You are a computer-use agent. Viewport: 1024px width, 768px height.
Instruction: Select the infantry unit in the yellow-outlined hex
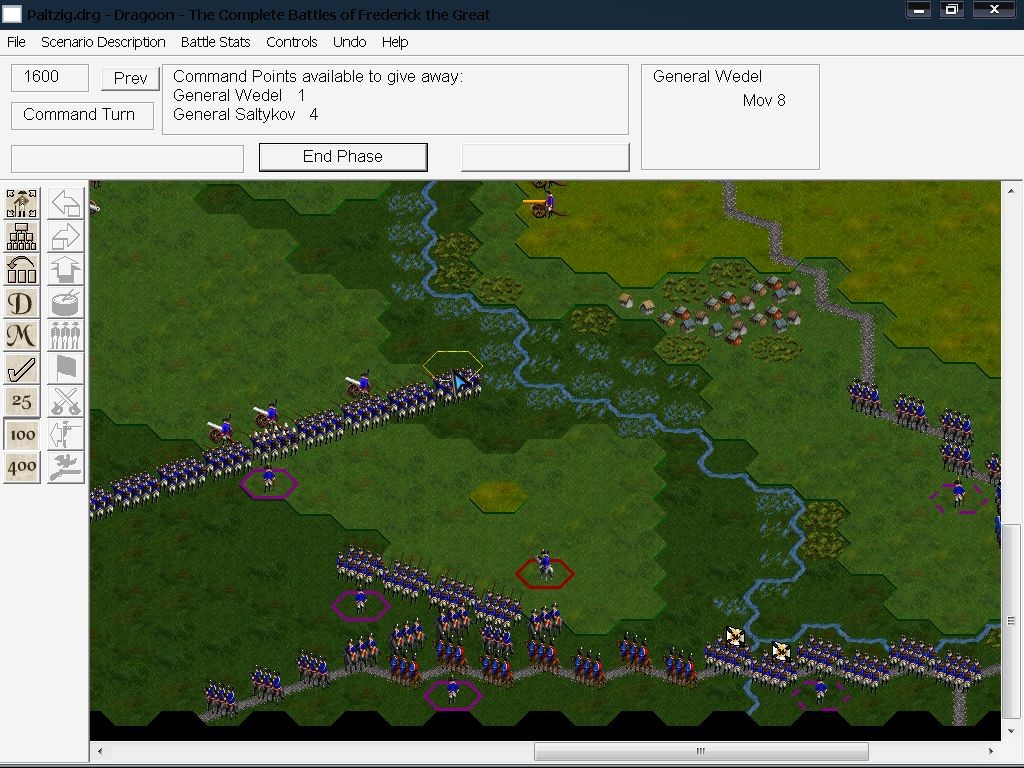[x=457, y=383]
